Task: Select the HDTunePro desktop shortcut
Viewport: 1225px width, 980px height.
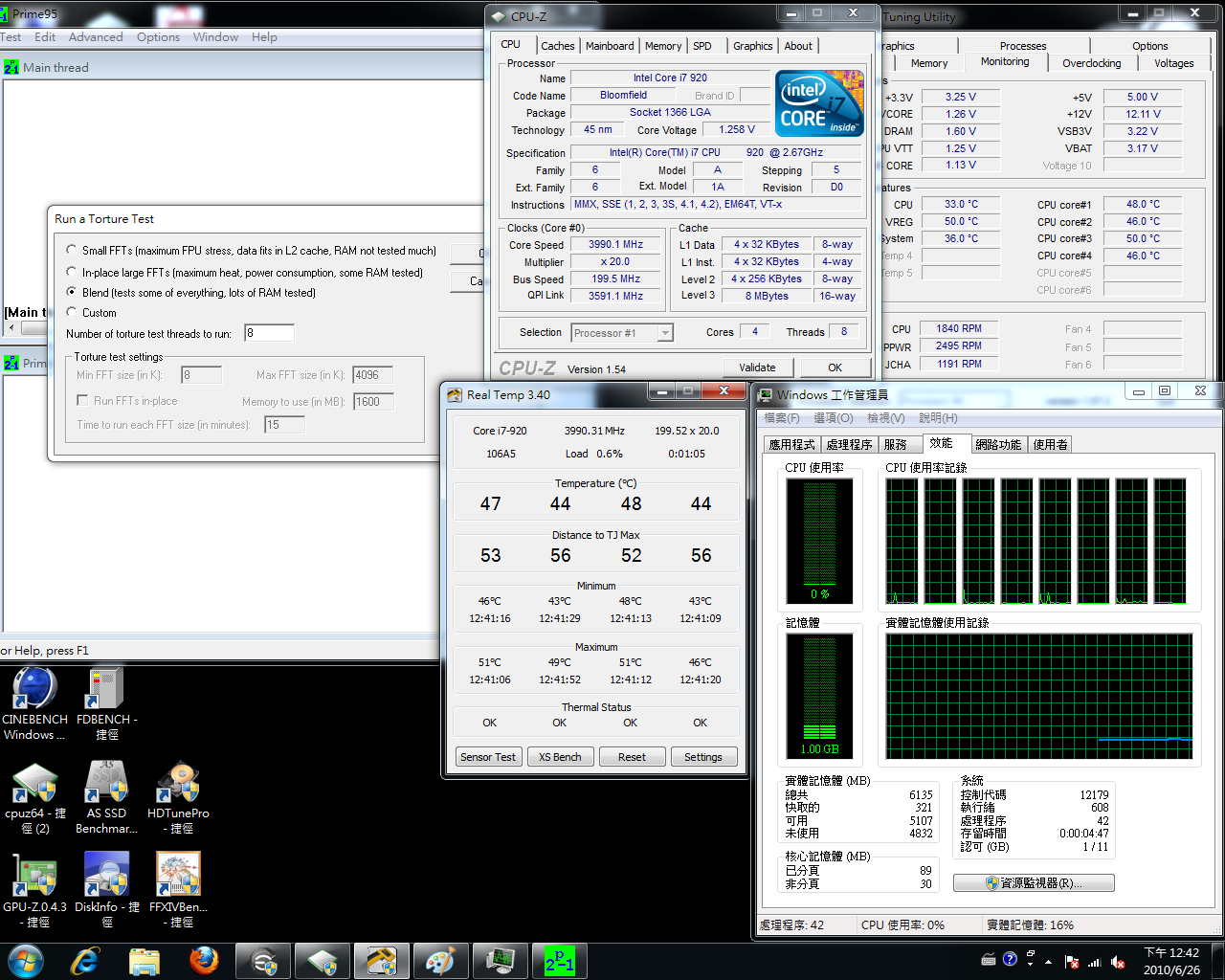Action: point(178,797)
